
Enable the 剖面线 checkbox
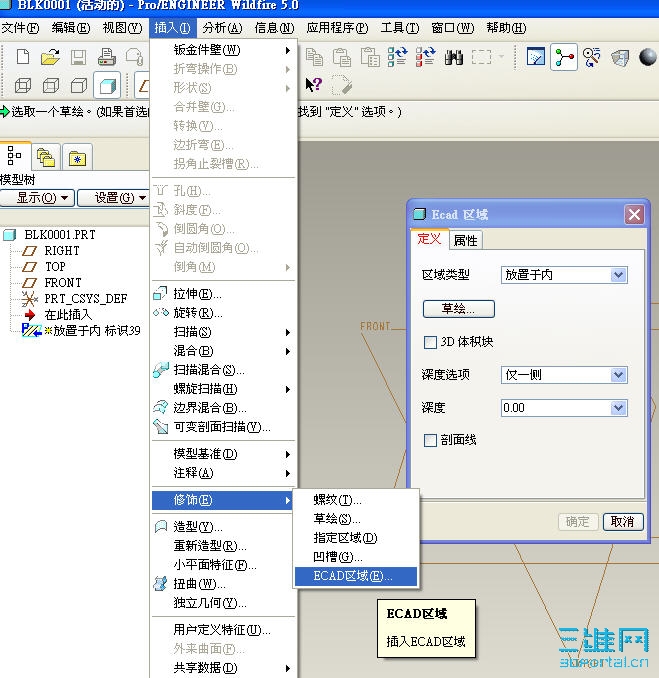point(430,441)
